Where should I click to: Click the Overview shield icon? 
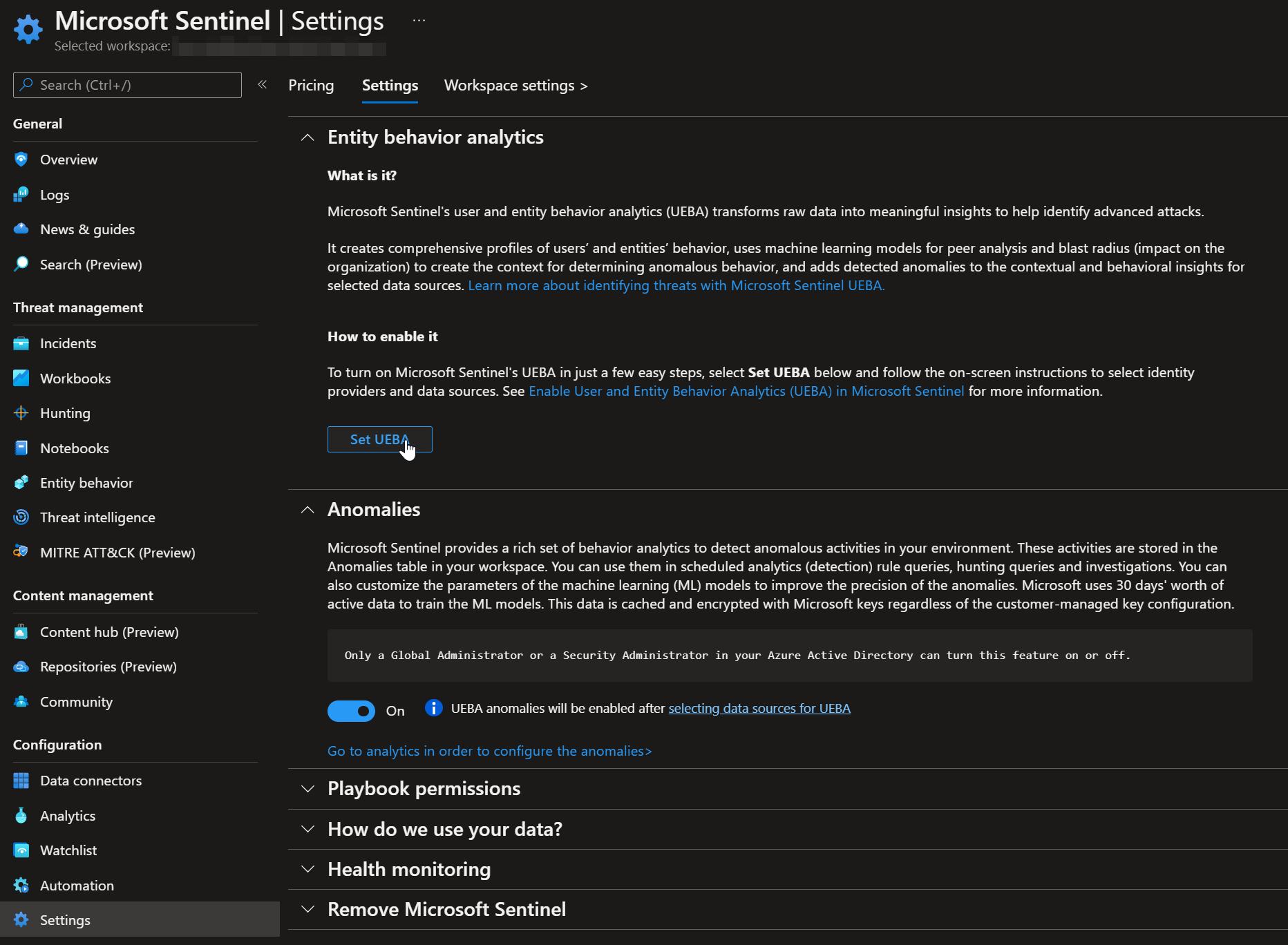coord(21,160)
